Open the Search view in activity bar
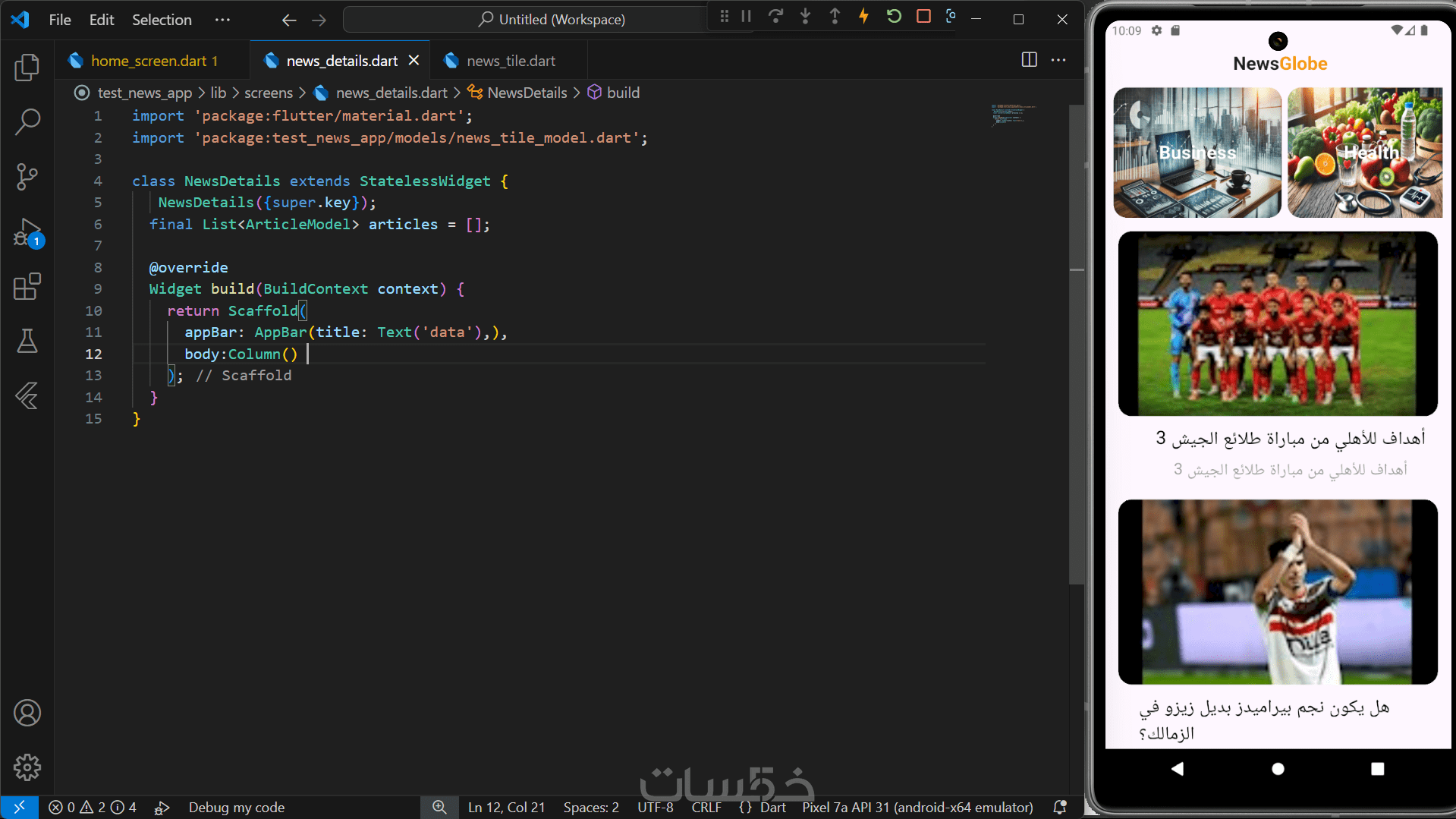The width and height of the screenshot is (1456, 819). pyautogui.click(x=27, y=121)
